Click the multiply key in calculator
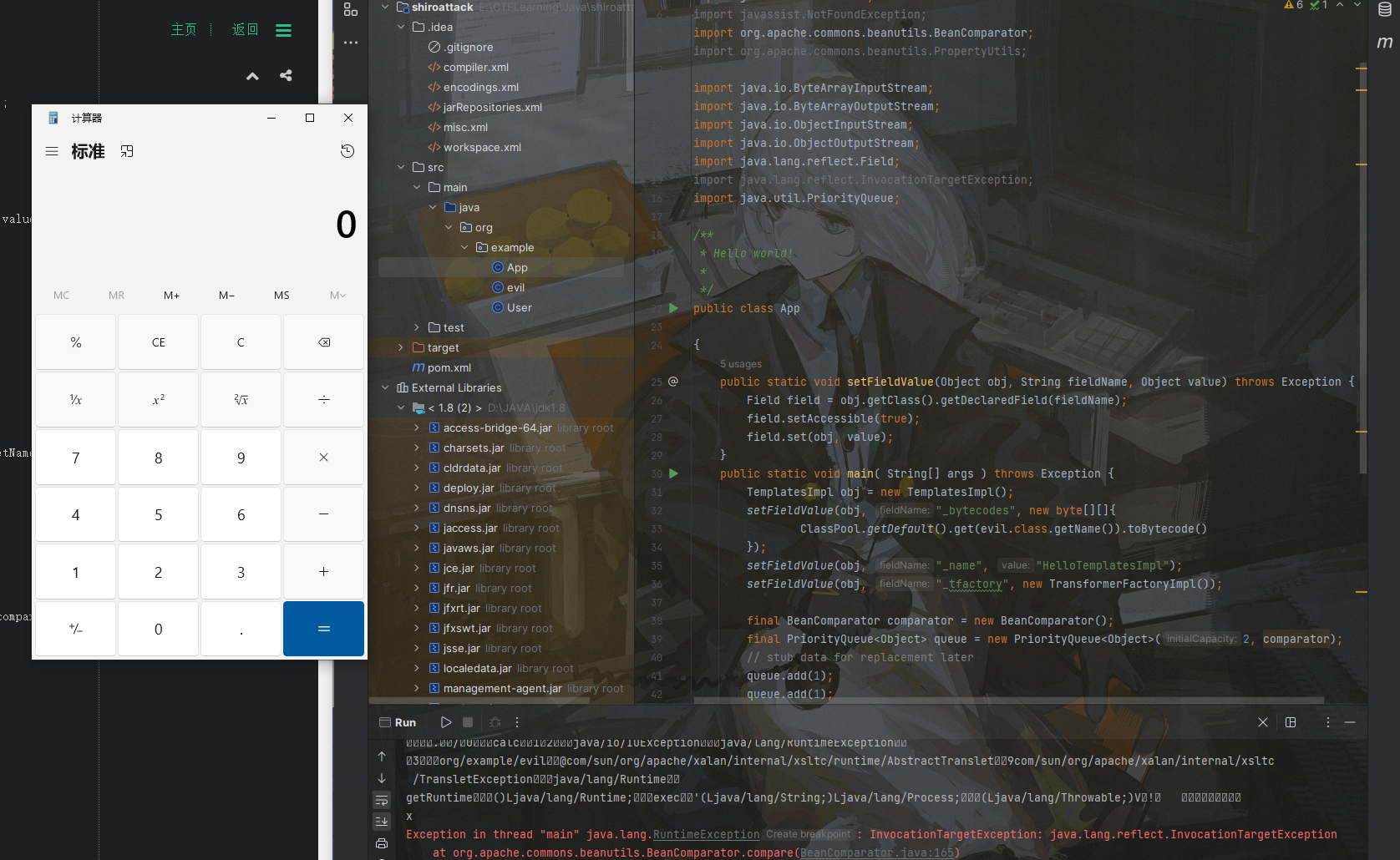 tap(324, 458)
